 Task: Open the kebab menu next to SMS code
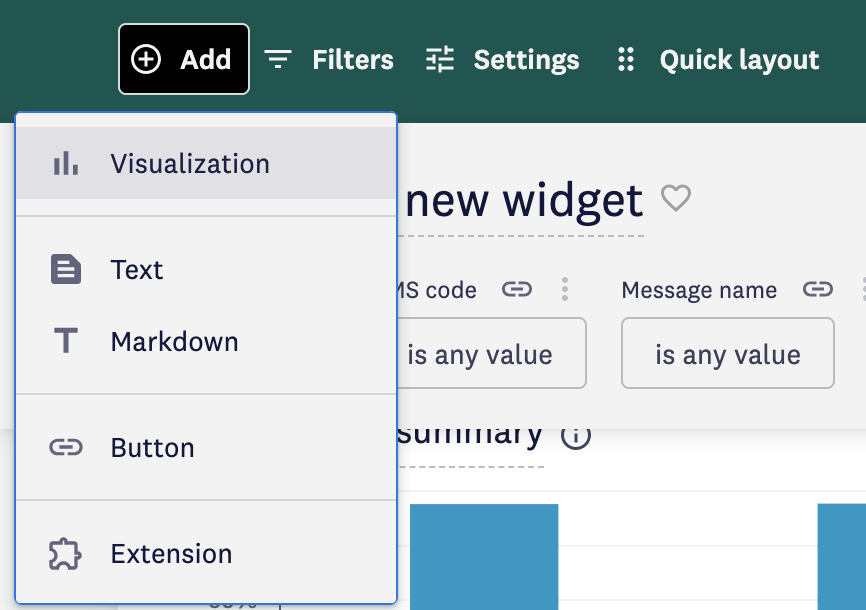point(563,289)
